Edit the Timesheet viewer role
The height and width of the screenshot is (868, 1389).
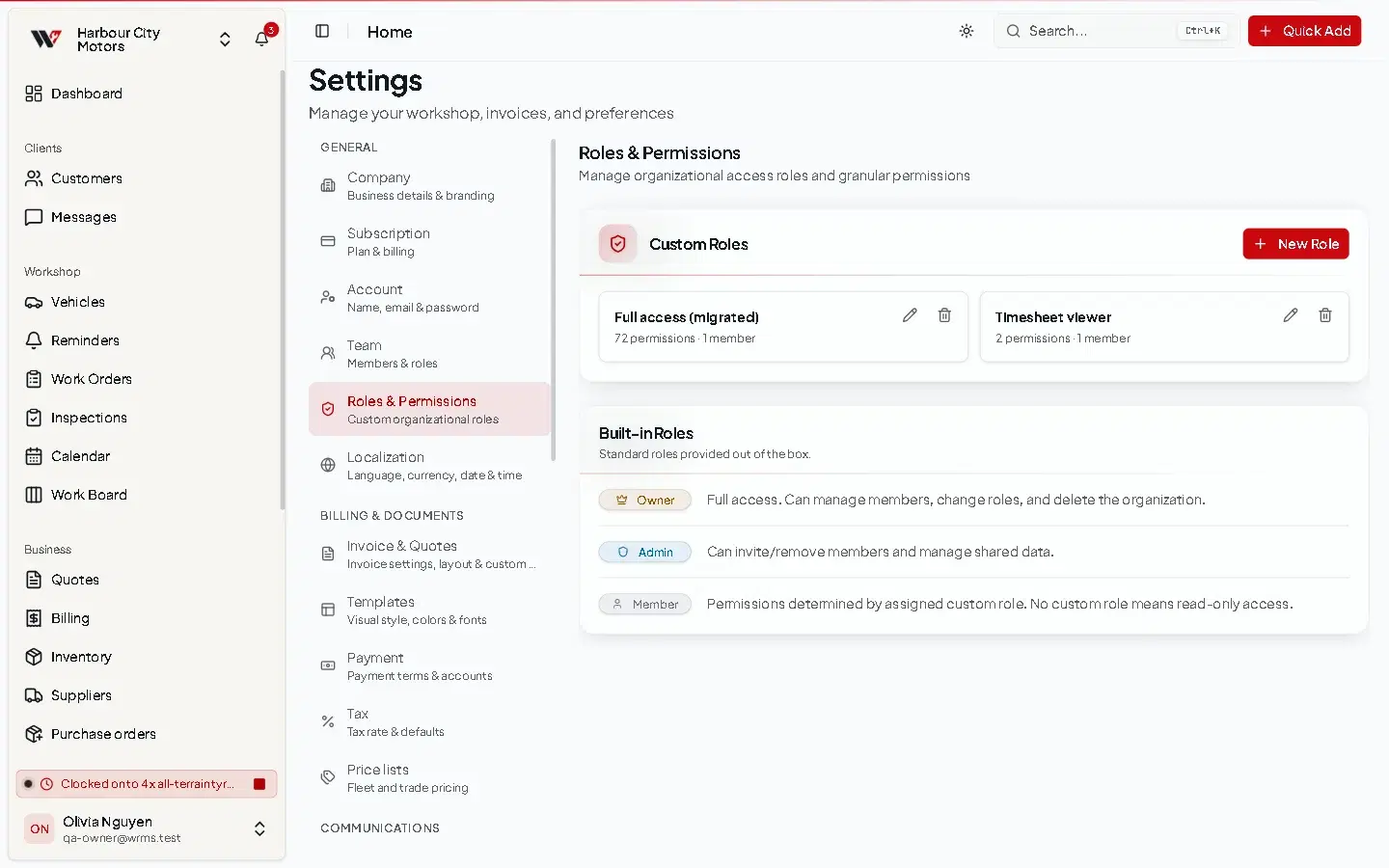[1291, 315]
